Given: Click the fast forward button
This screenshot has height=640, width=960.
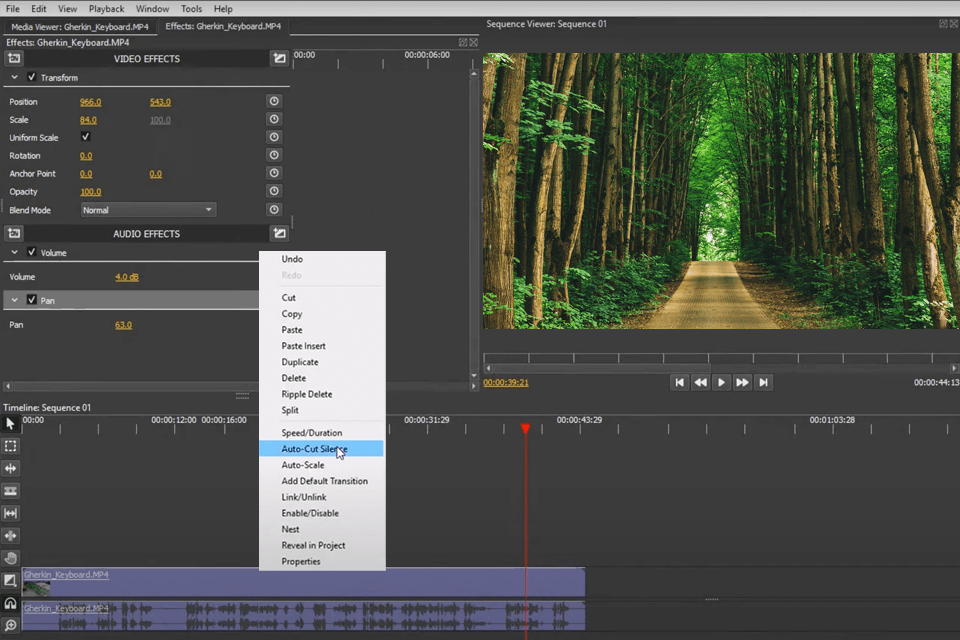Looking at the screenshot, I should (x=742, y=382).
